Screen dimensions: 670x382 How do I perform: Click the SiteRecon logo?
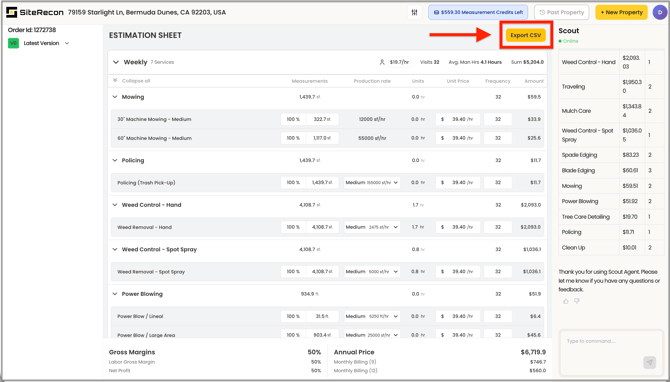tap(35, 12)
